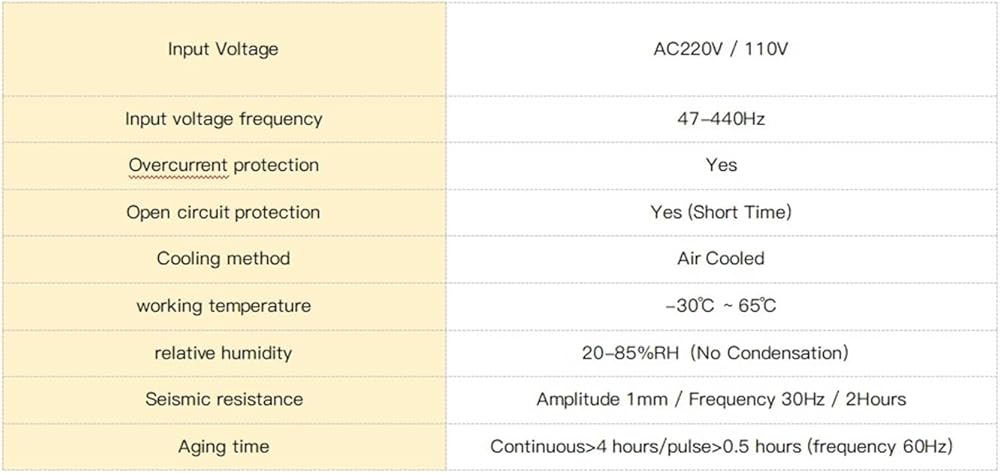Screen dimensions: 1000x473
Task: Click the underlined Overcurrent word
Action: (179, 165)
